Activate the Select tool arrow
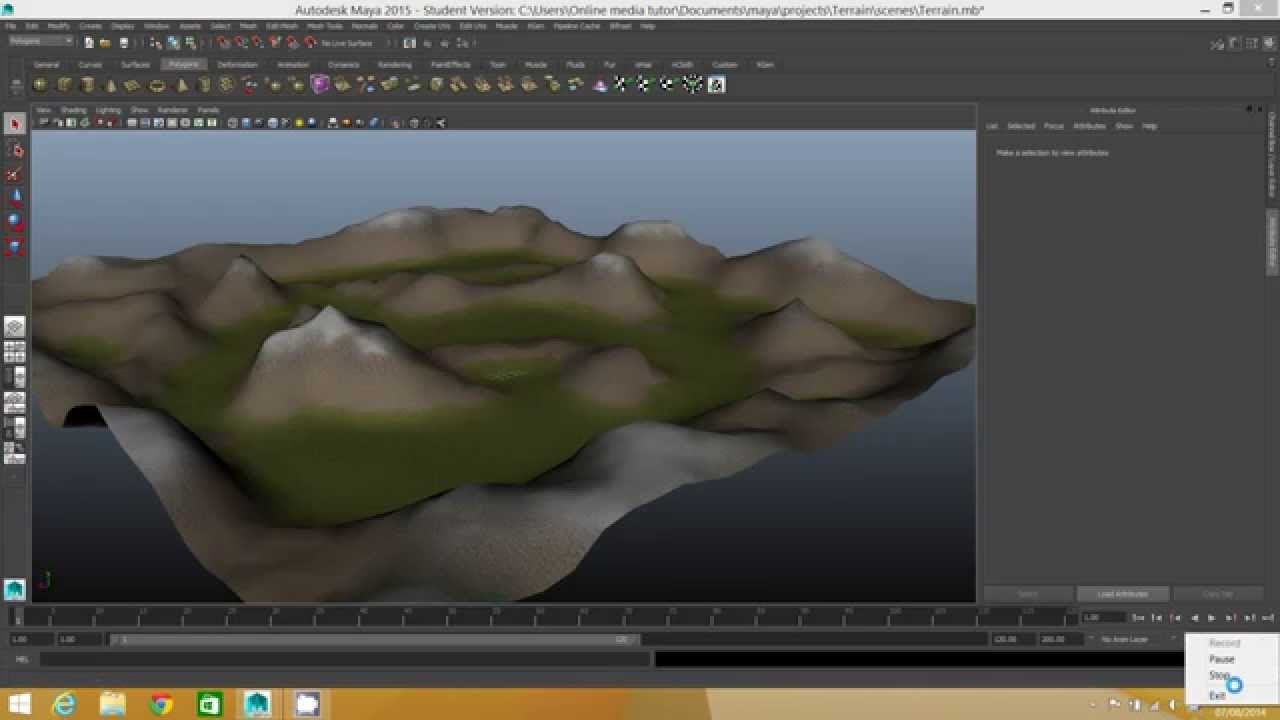This screenshot has height=720, width=1280. pyautogui.click(x=14, y=124)
